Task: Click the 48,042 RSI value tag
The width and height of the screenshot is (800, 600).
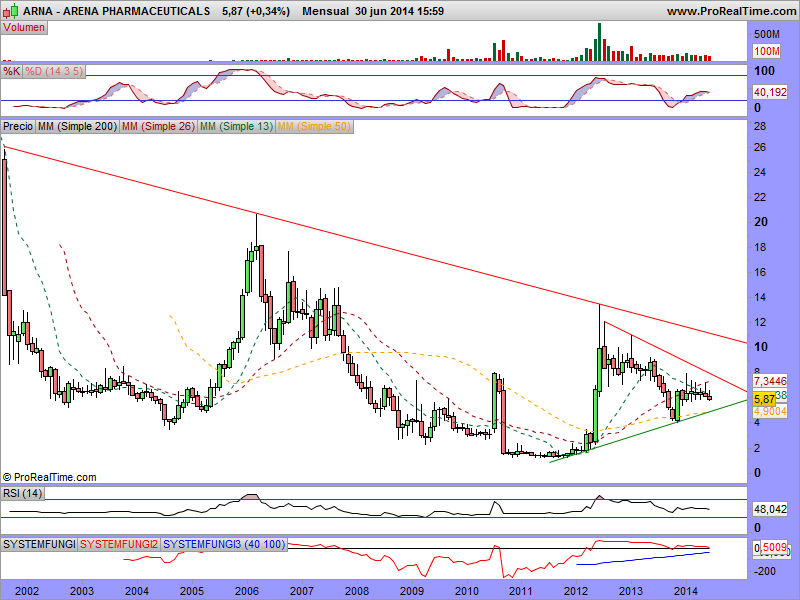Action: [770, 509]
